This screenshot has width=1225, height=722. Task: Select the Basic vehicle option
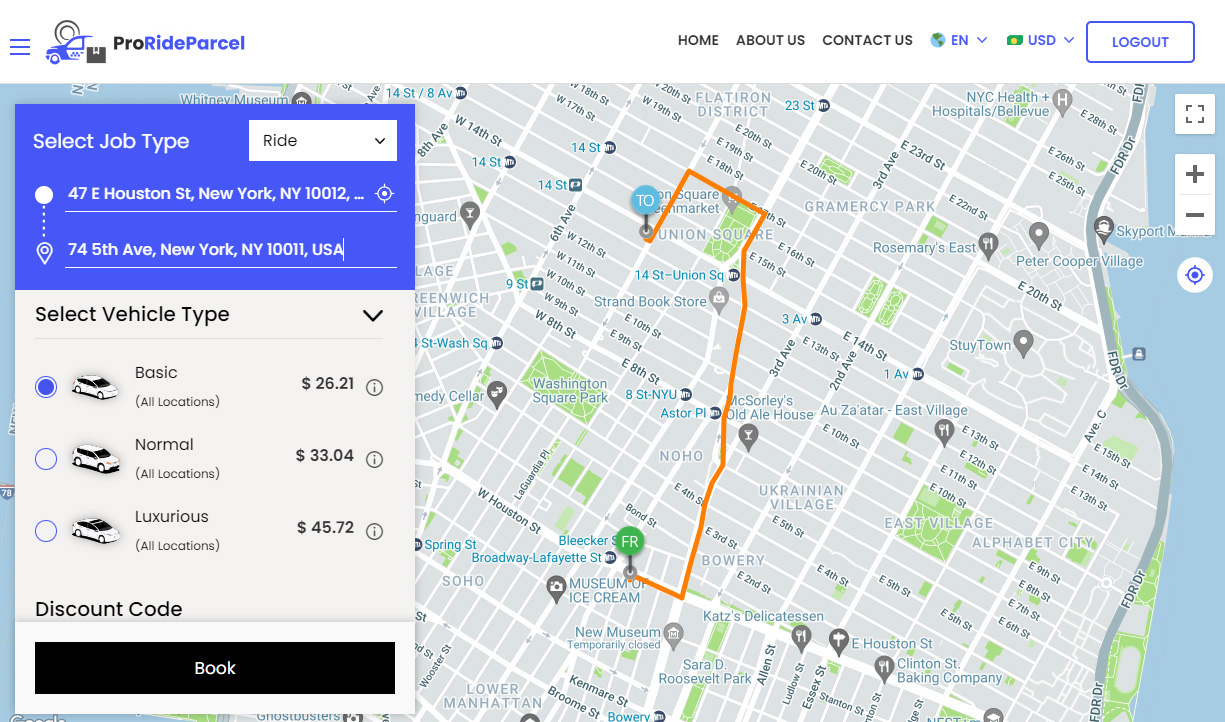click(46, 387)
